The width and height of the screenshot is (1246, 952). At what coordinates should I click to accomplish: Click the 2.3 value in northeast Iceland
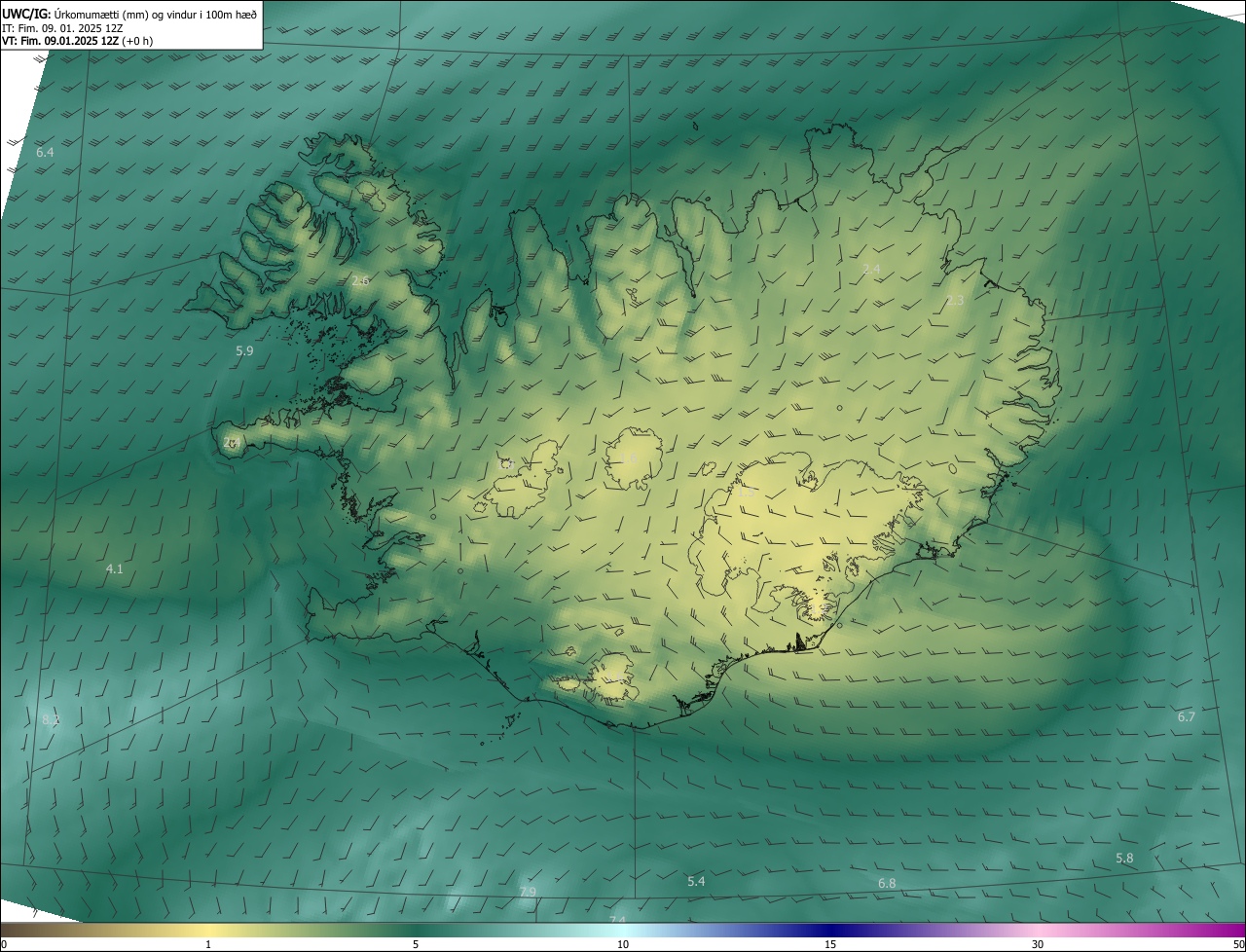(x=955, y=301)
